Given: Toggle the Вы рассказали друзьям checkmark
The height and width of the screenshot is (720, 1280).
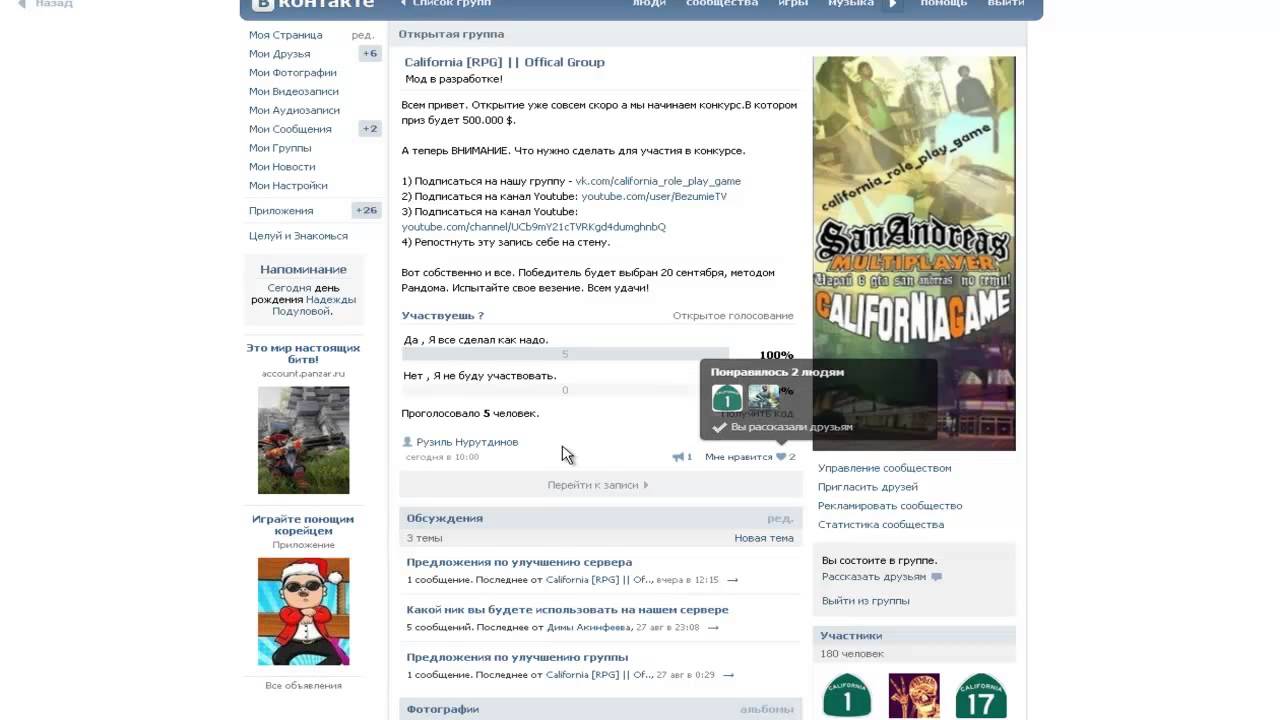Looking at the screenshot, I should (719, 427).
